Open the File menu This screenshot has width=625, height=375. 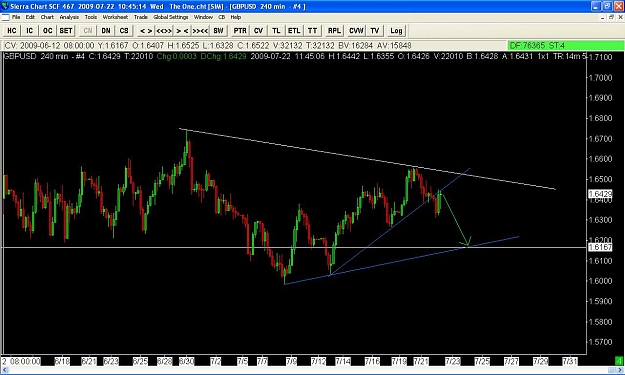pos(16,17)
